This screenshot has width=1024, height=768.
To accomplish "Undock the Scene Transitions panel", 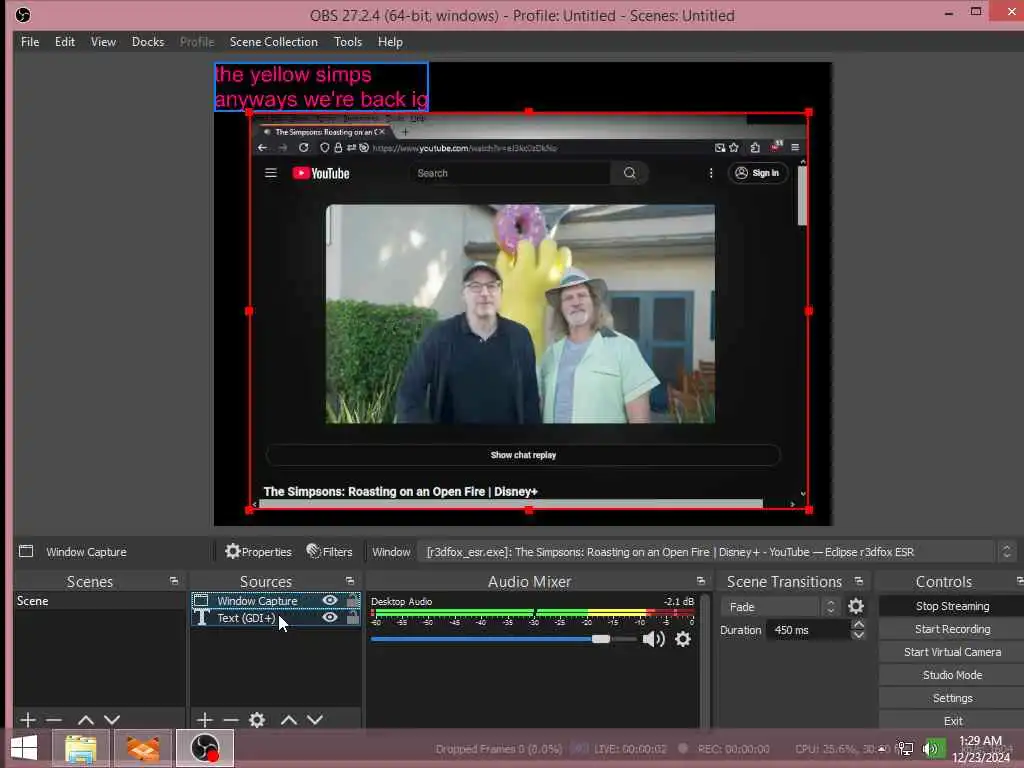I will click(x=859, y=581).
